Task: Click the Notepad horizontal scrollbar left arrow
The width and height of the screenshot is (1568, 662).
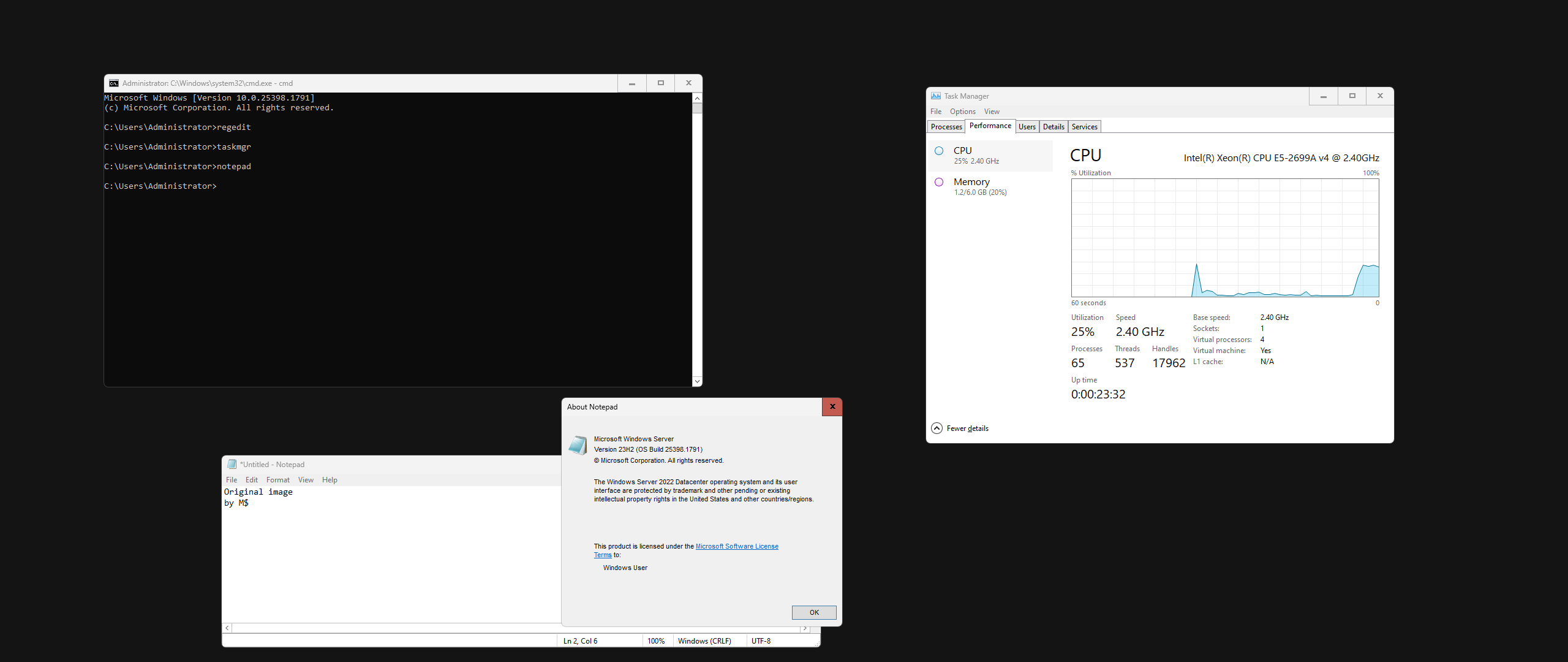Action: coord(227,628)
